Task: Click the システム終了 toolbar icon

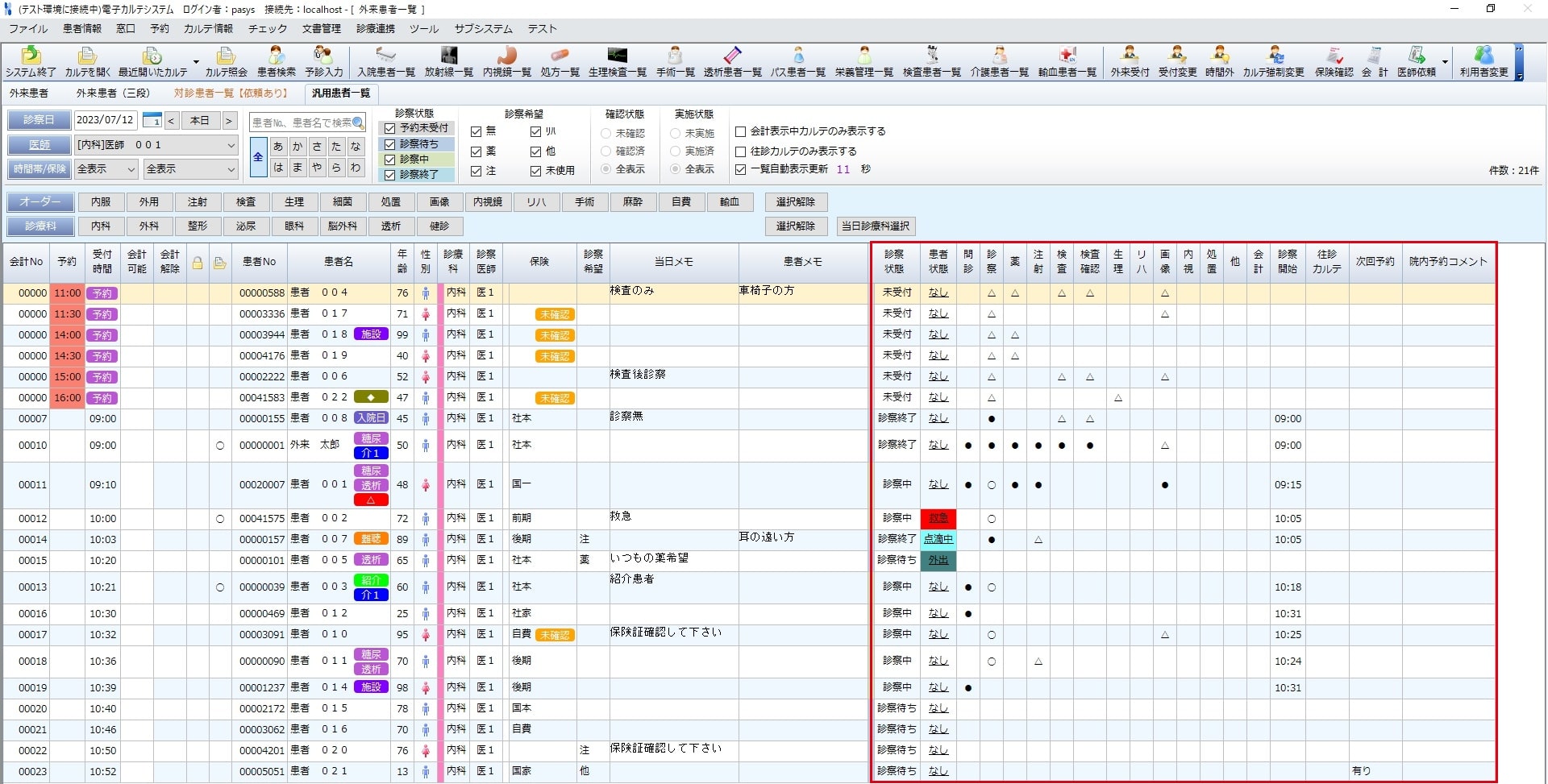Action: point(31,62)
